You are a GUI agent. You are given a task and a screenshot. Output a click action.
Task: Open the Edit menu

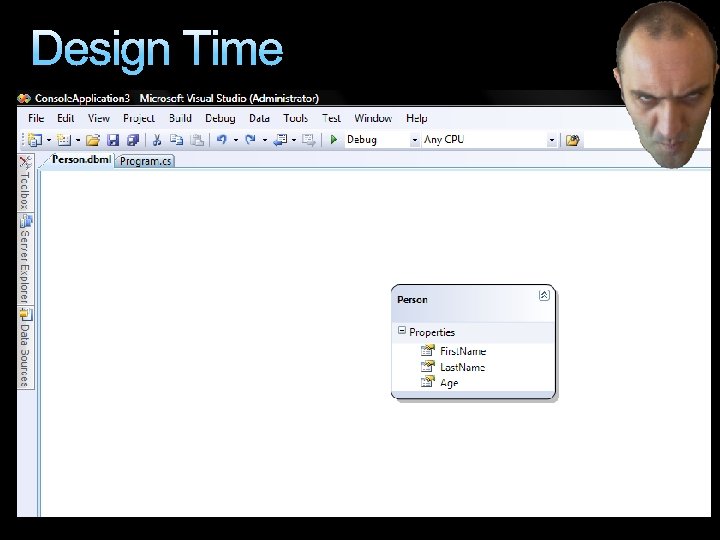(65, 118)
